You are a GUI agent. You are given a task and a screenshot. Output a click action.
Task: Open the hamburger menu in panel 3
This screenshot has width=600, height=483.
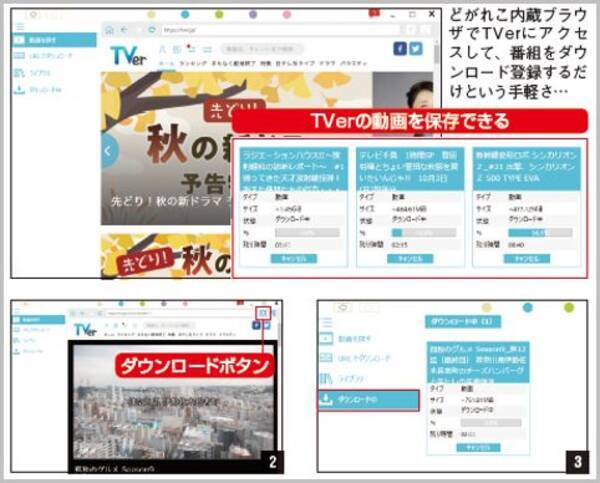coord(326,322)
